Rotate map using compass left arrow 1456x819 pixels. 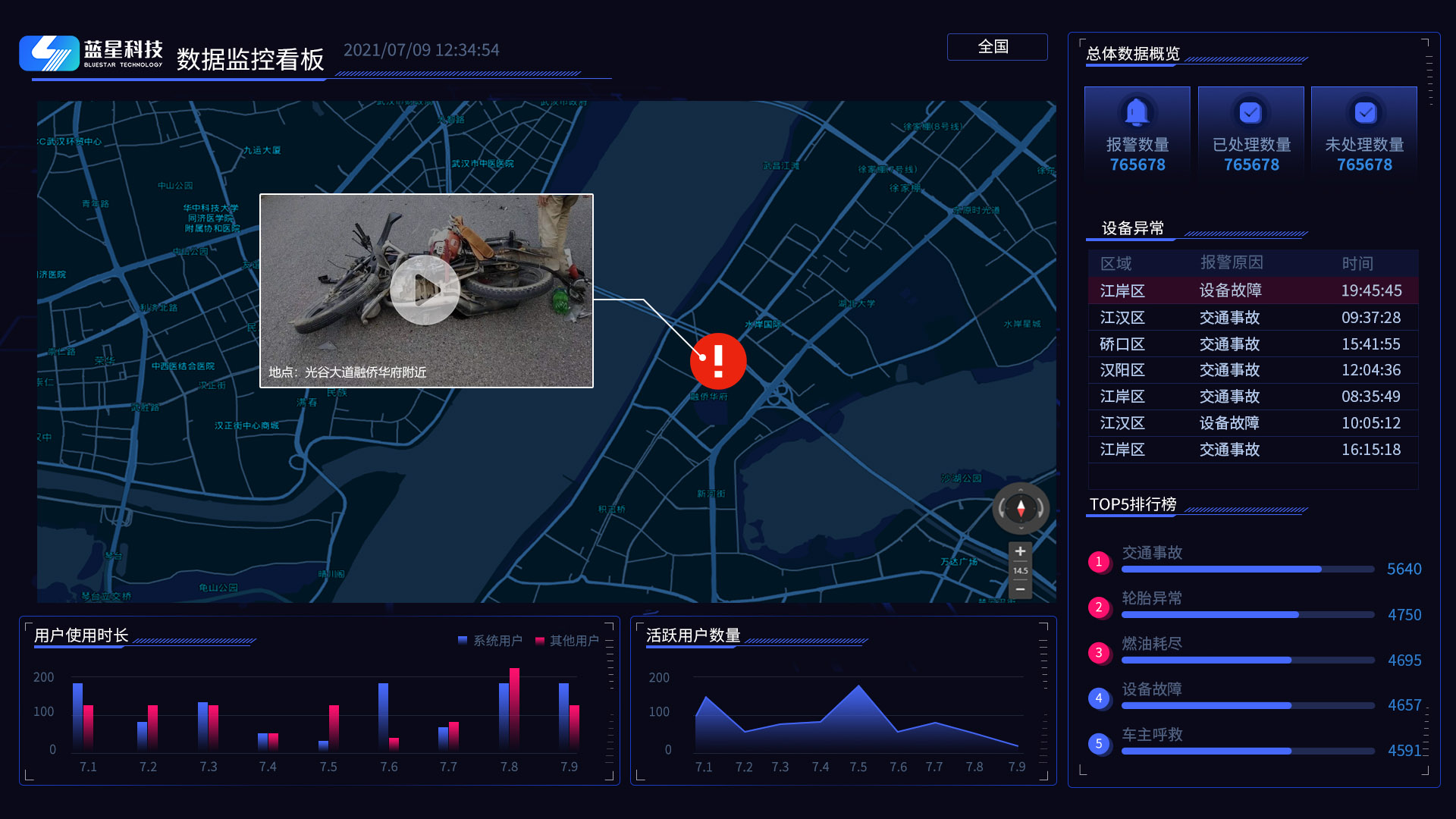pyautogui.click(x=1003, y=508)
